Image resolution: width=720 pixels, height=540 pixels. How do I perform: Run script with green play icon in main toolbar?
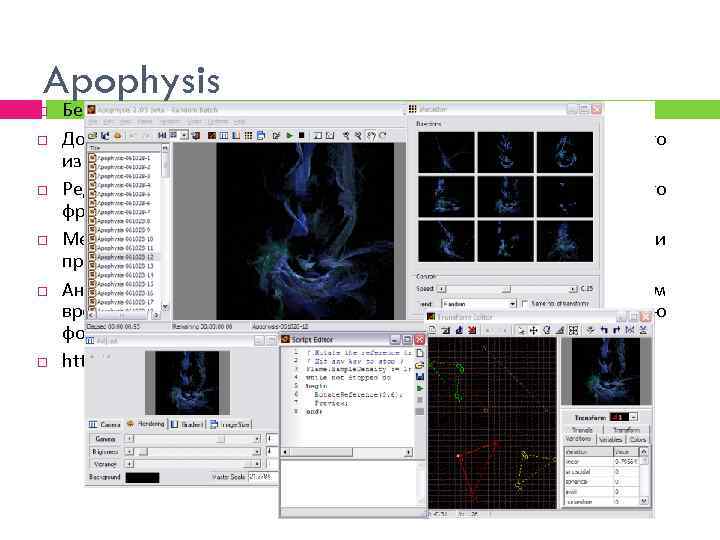pos(289,135)
